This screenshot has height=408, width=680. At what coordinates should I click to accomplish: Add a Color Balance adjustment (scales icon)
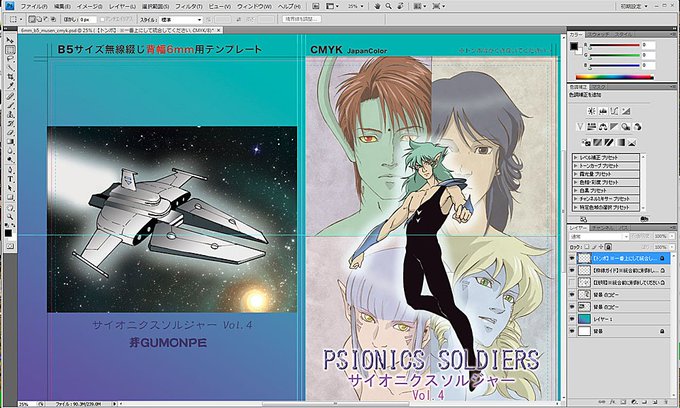pyautogui.click(x=603, y=127)
